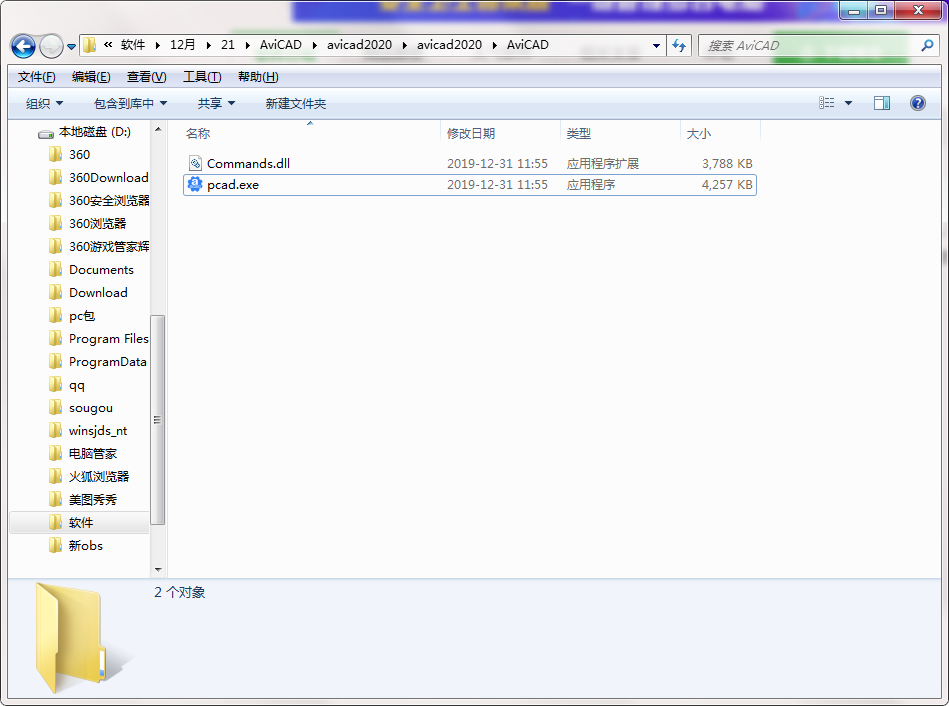
Task: Click 软件 in the address breadcrumb
Action: pyautogui.click(x=133, y=45)
